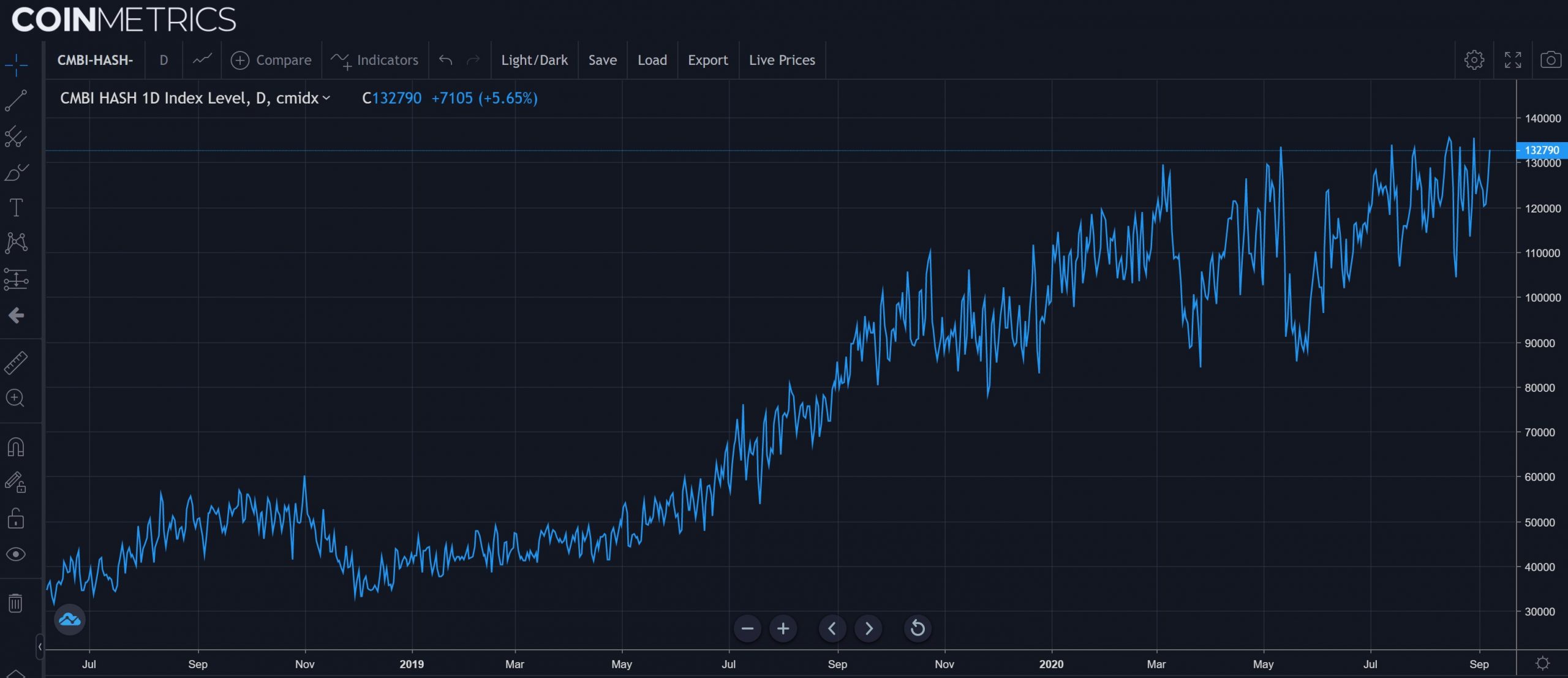Click the +7105 (+5.65%) change value

(x=484, y=99)
